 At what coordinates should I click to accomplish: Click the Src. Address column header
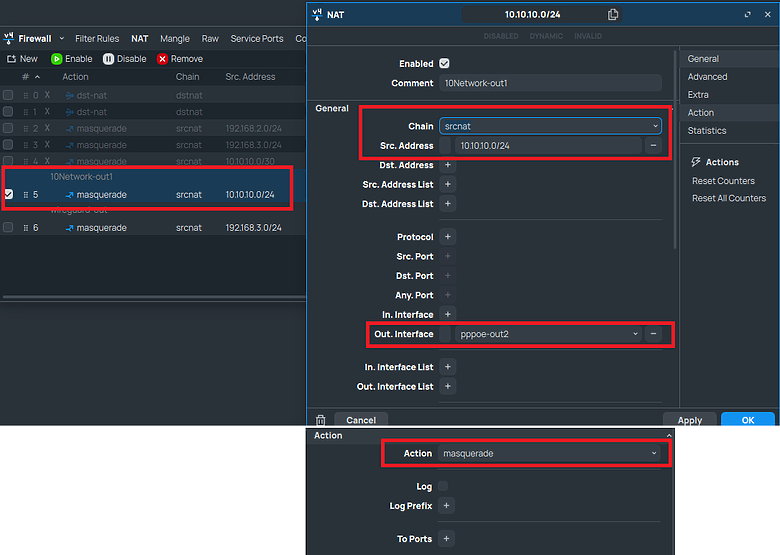click(x=250, y=77)
